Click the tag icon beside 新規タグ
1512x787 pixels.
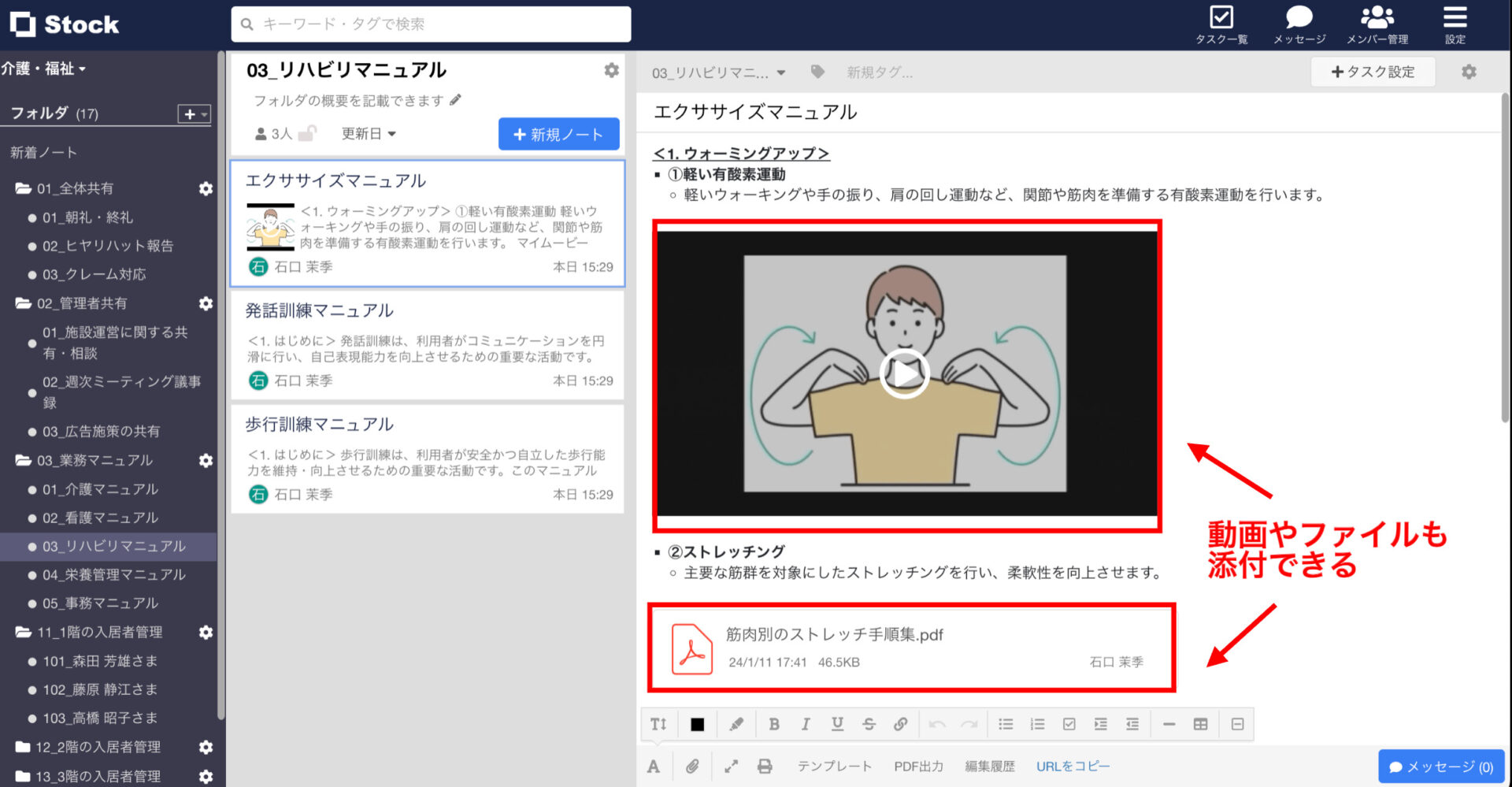(x=817, y=72)
